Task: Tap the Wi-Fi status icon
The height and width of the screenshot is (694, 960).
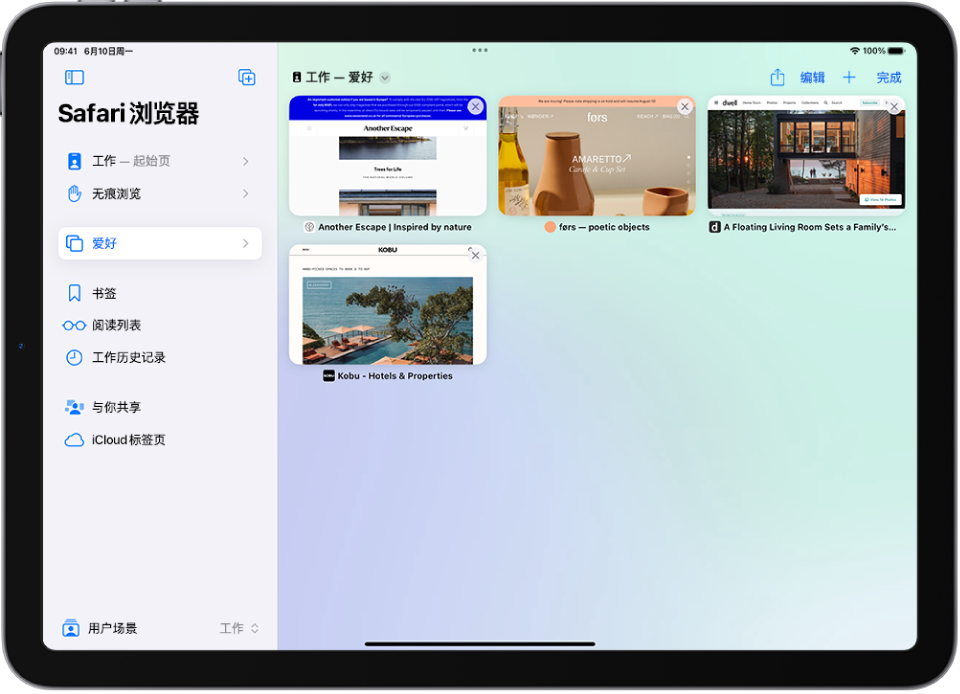Action: (x=855, y=51)
